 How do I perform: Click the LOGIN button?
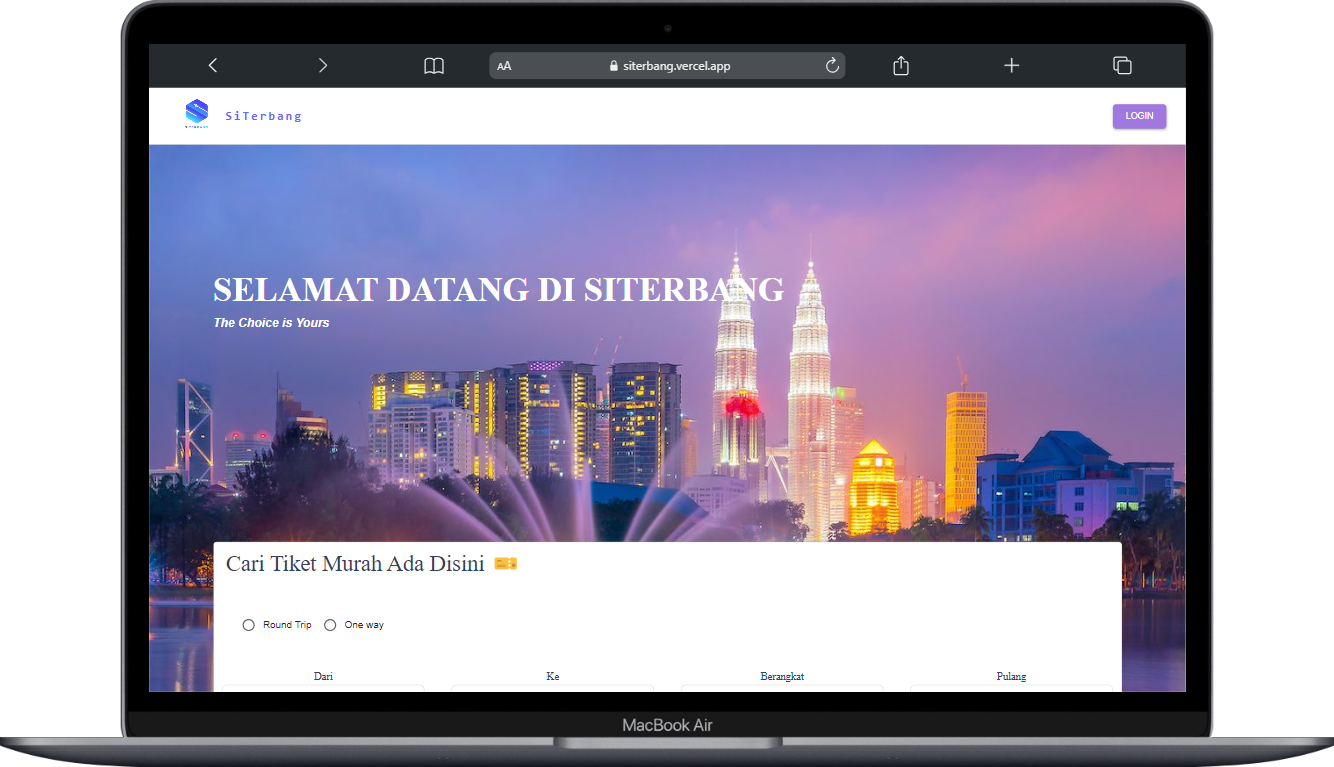1139,116
